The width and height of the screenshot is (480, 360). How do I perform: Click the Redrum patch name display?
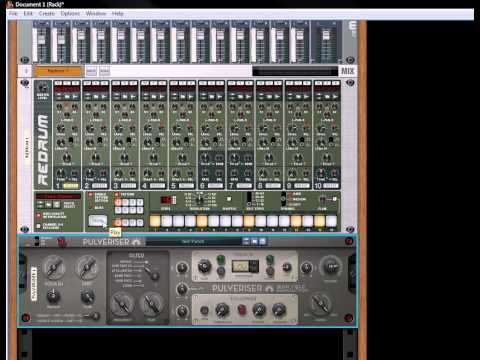coord(58,196)
